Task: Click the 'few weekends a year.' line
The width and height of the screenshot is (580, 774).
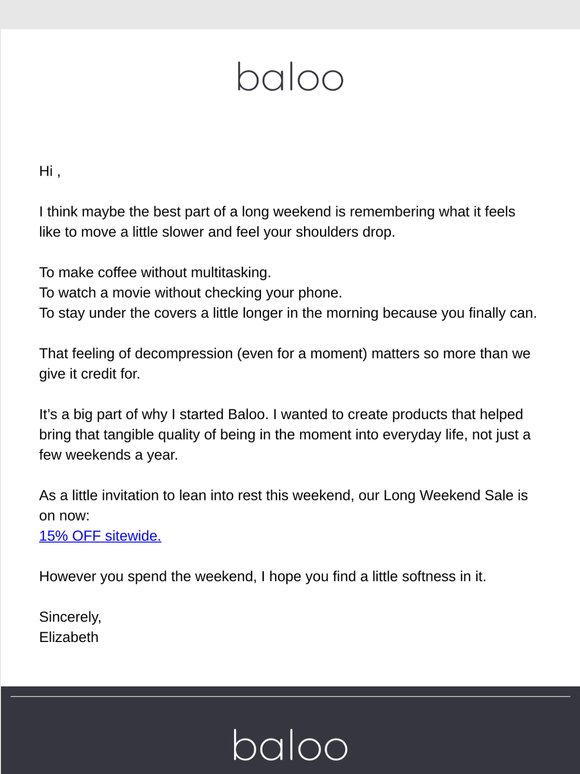Action: tap(108, 455)
